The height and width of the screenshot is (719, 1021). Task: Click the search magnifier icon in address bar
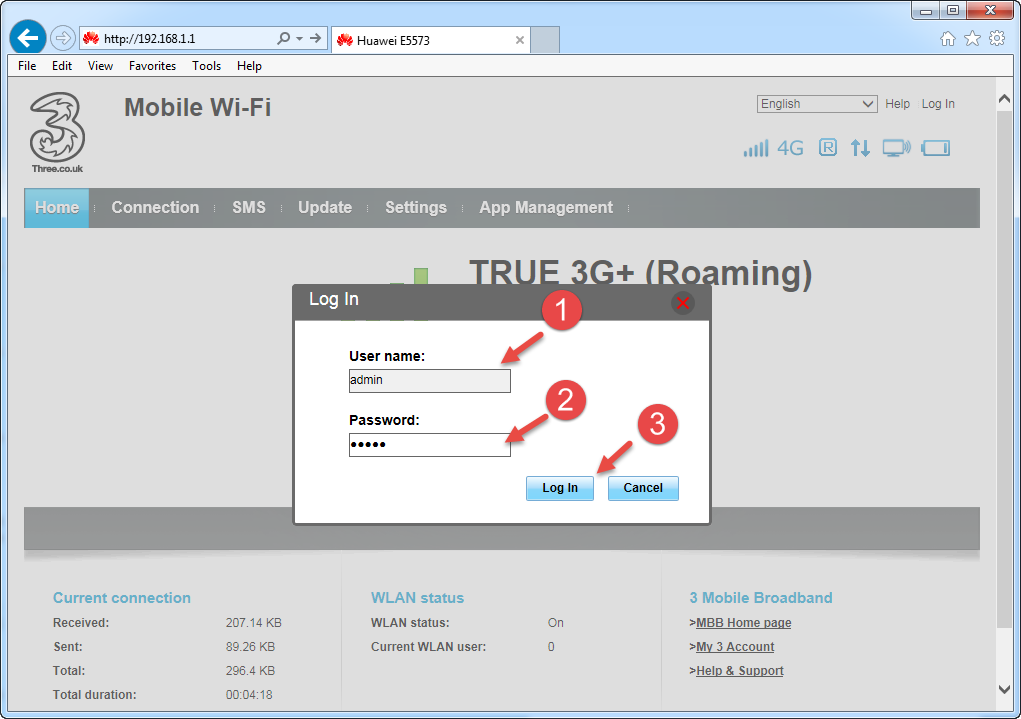(283, 38)
